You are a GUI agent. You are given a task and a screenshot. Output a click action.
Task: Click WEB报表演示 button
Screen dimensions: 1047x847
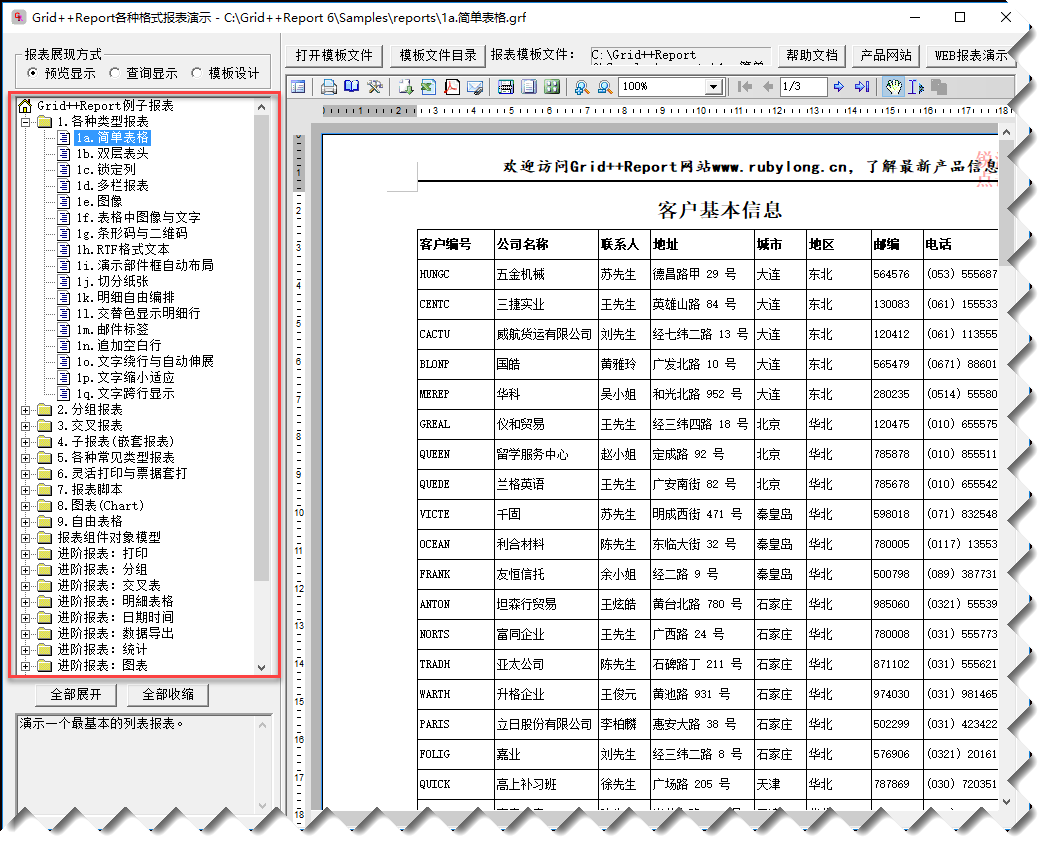point(972,55)
